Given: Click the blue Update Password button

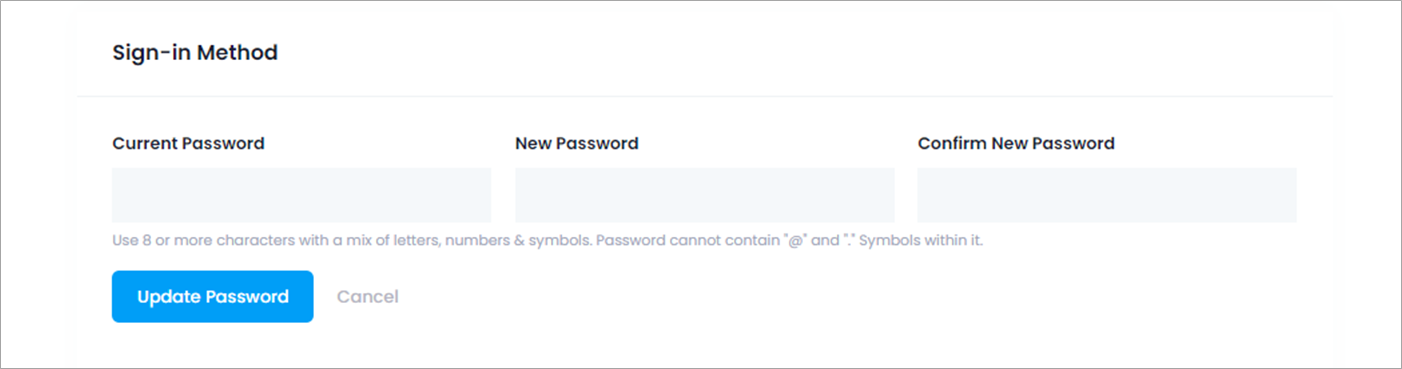Looking at the screenshot, I should (213, 297).
